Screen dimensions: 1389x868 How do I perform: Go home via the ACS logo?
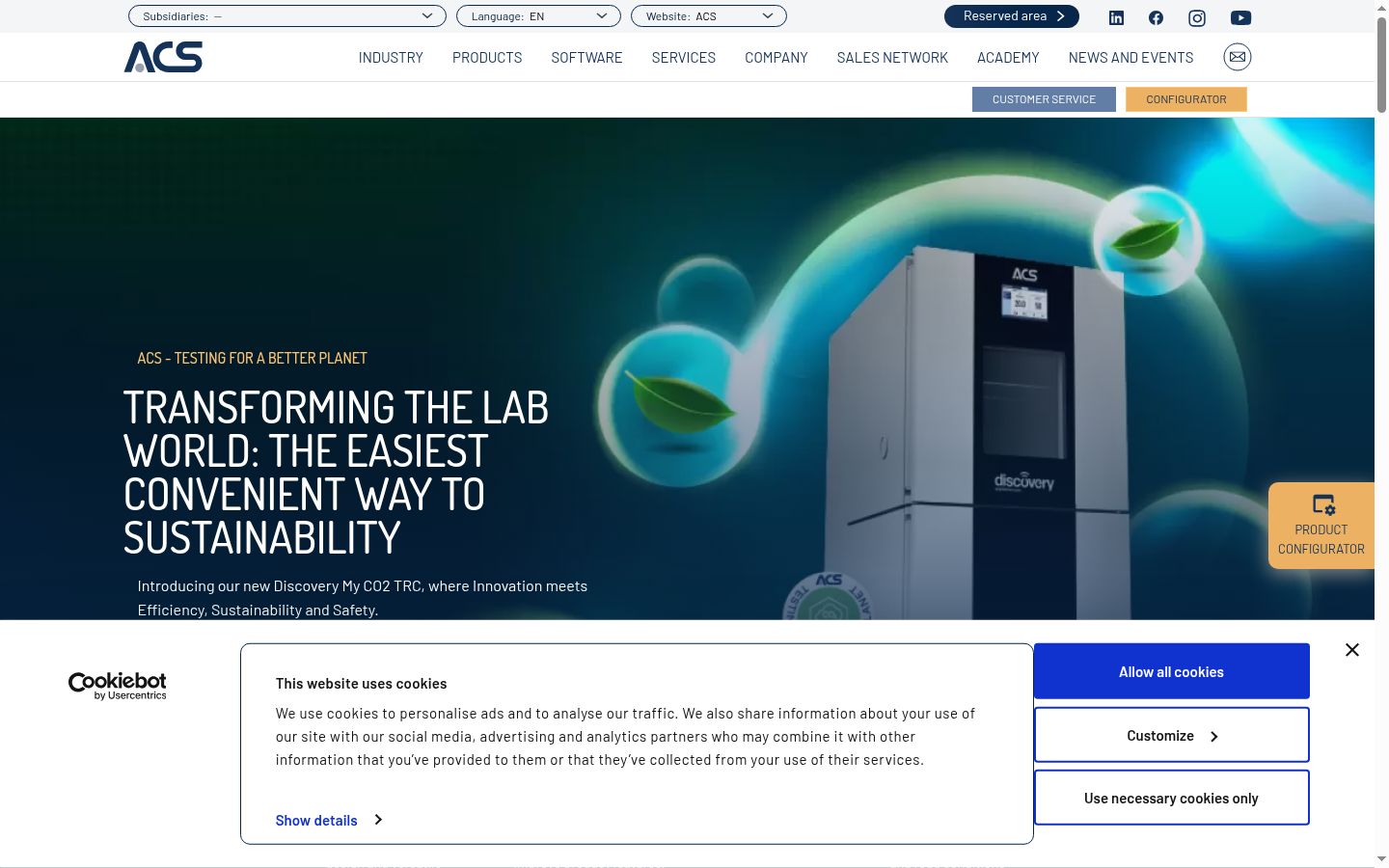[x=163, y=57]
